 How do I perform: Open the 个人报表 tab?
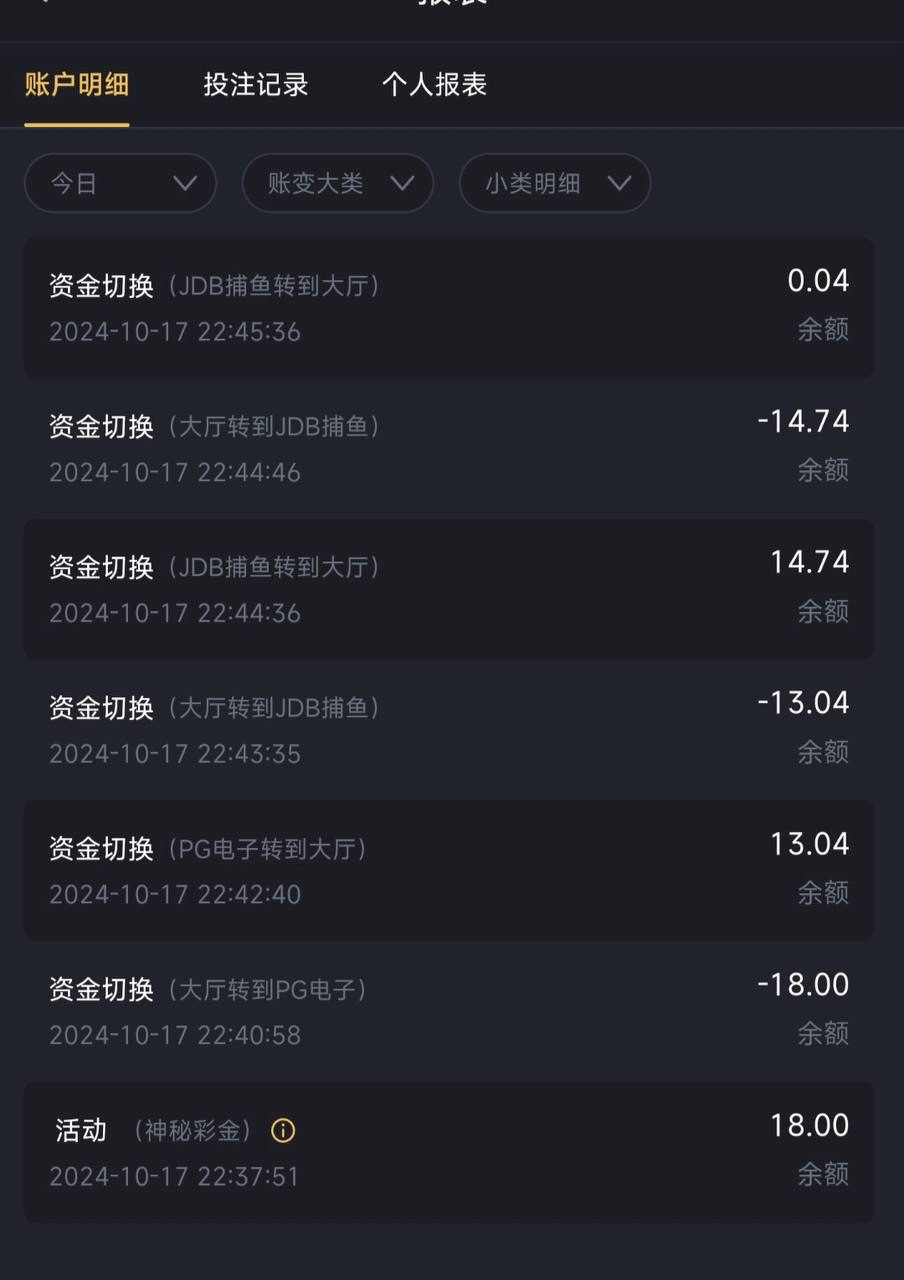coord(434,85)
